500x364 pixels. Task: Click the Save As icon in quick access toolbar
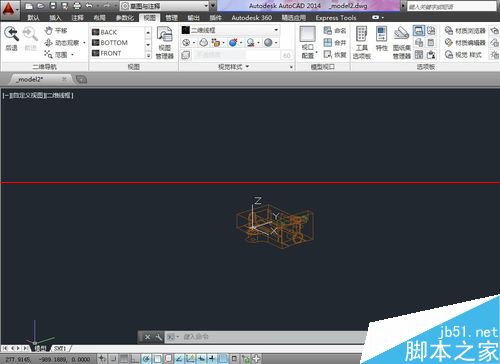point(65,6)
